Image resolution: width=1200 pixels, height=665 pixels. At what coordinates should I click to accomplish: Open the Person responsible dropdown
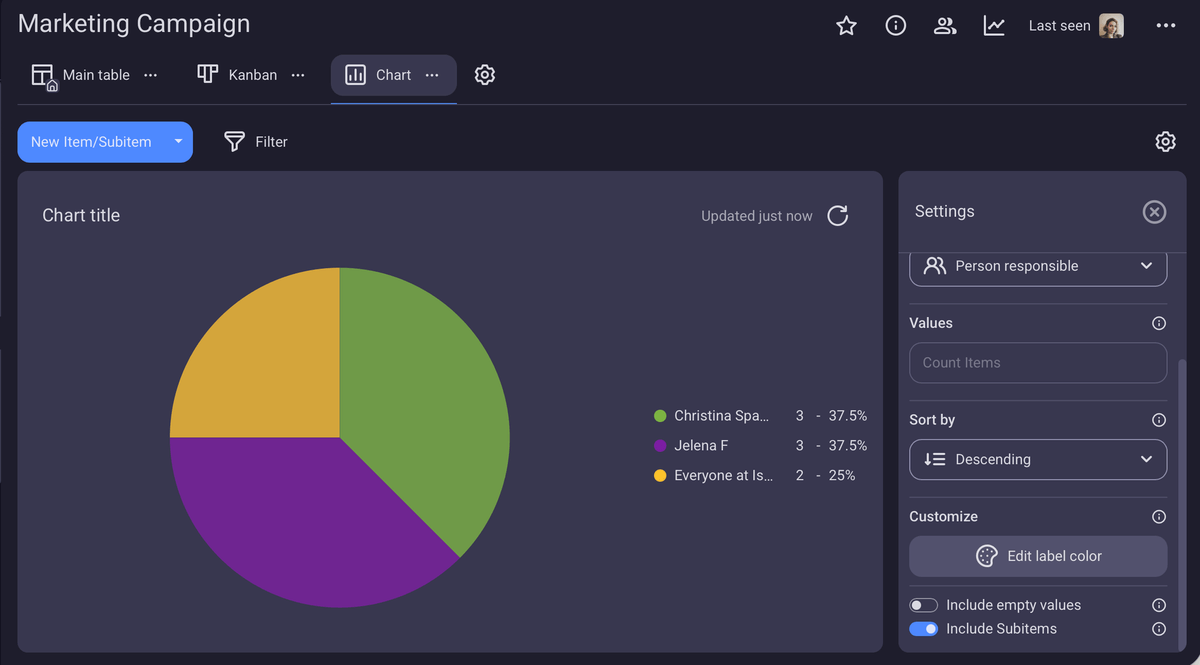click(x=1037, y=266)
